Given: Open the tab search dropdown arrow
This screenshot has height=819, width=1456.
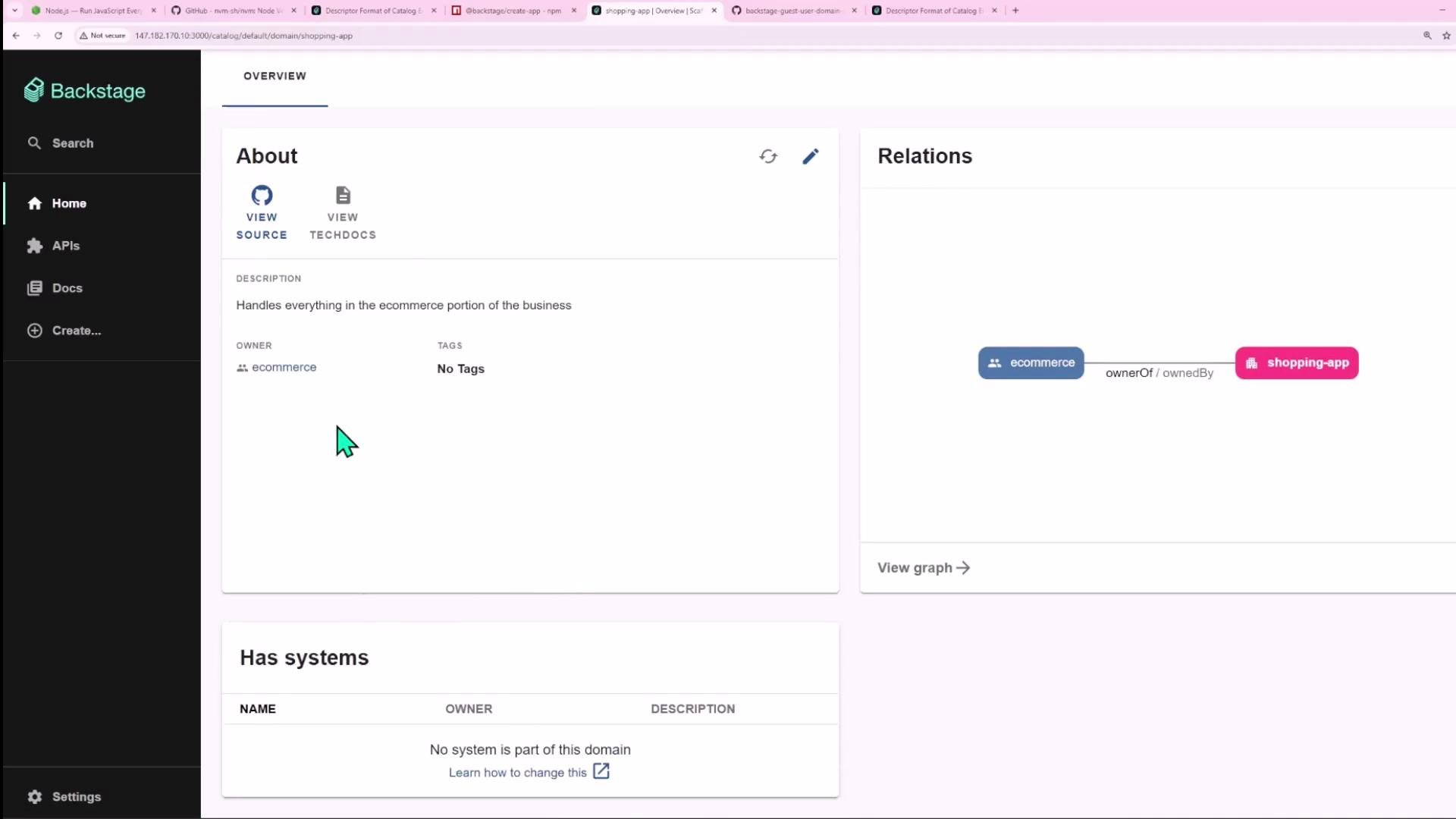Looking at the screenshot, I should 14,11.
